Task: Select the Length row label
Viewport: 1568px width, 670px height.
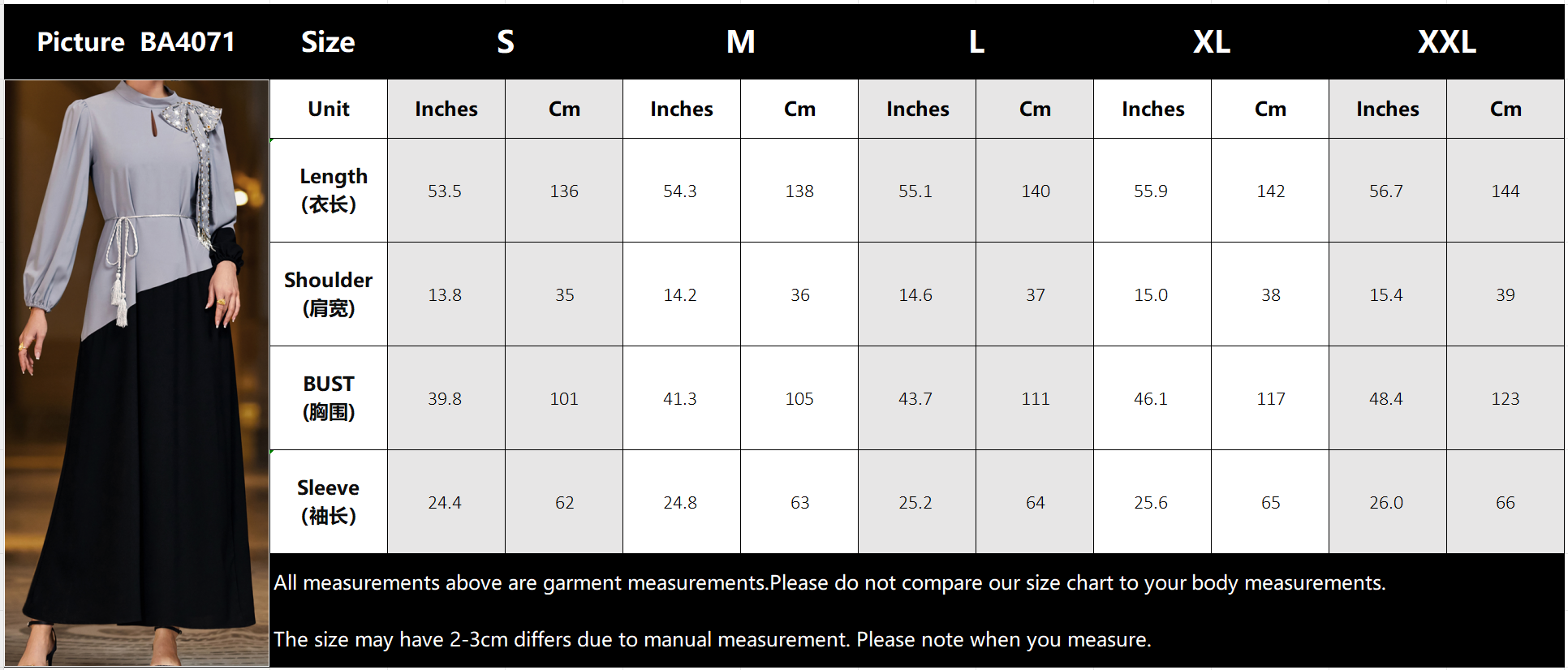Action: tap(328, 191)
